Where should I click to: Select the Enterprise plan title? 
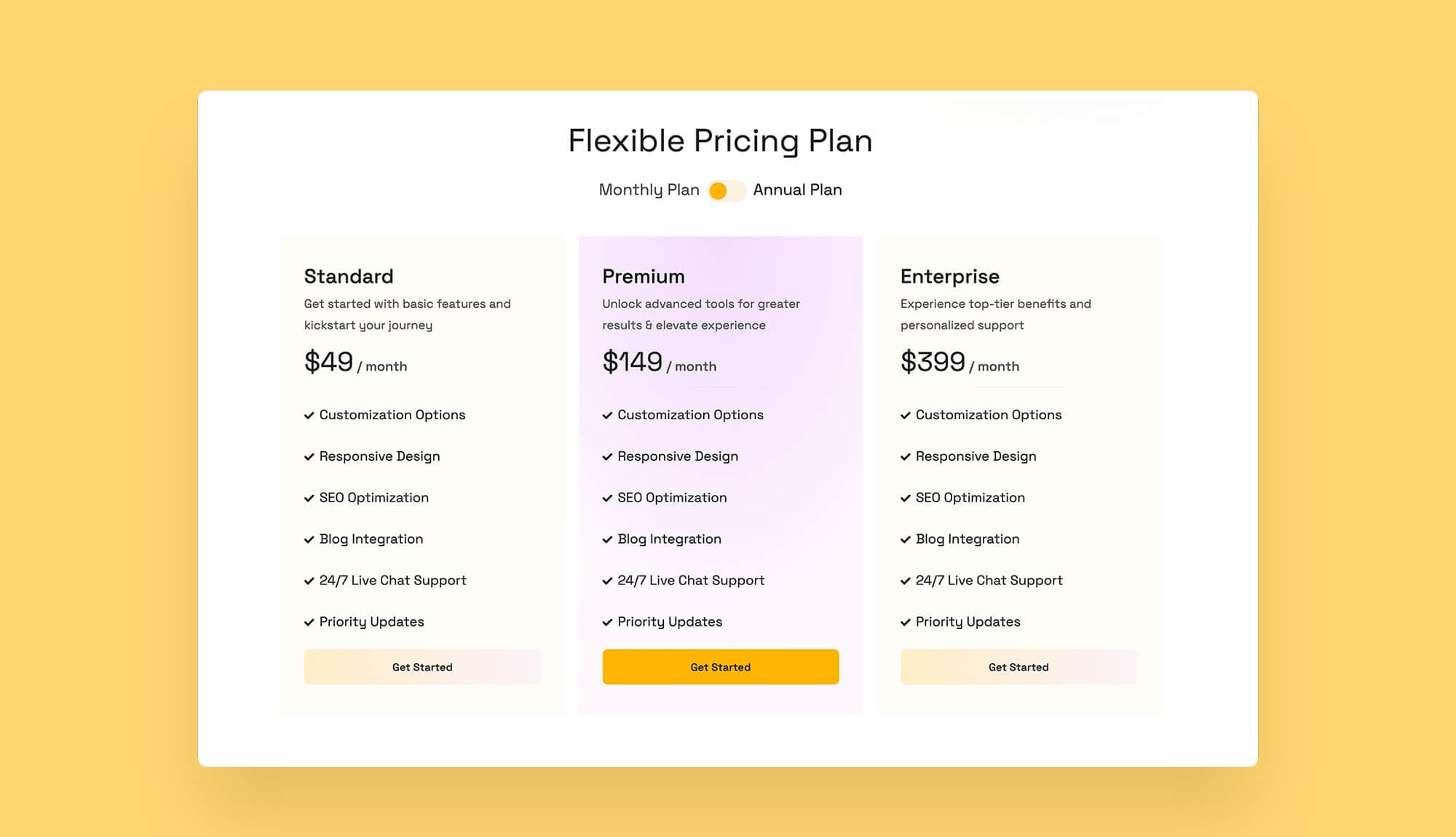(x=949, y=276)
